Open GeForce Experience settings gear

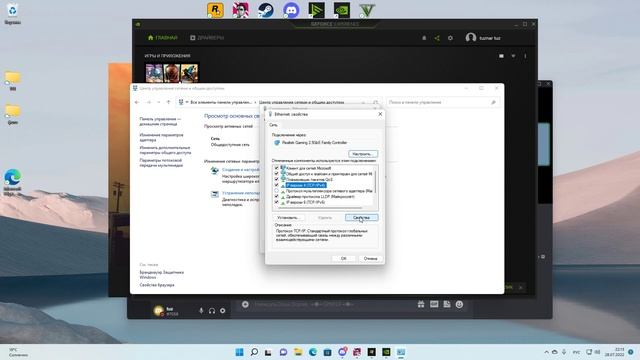[450, 38]
